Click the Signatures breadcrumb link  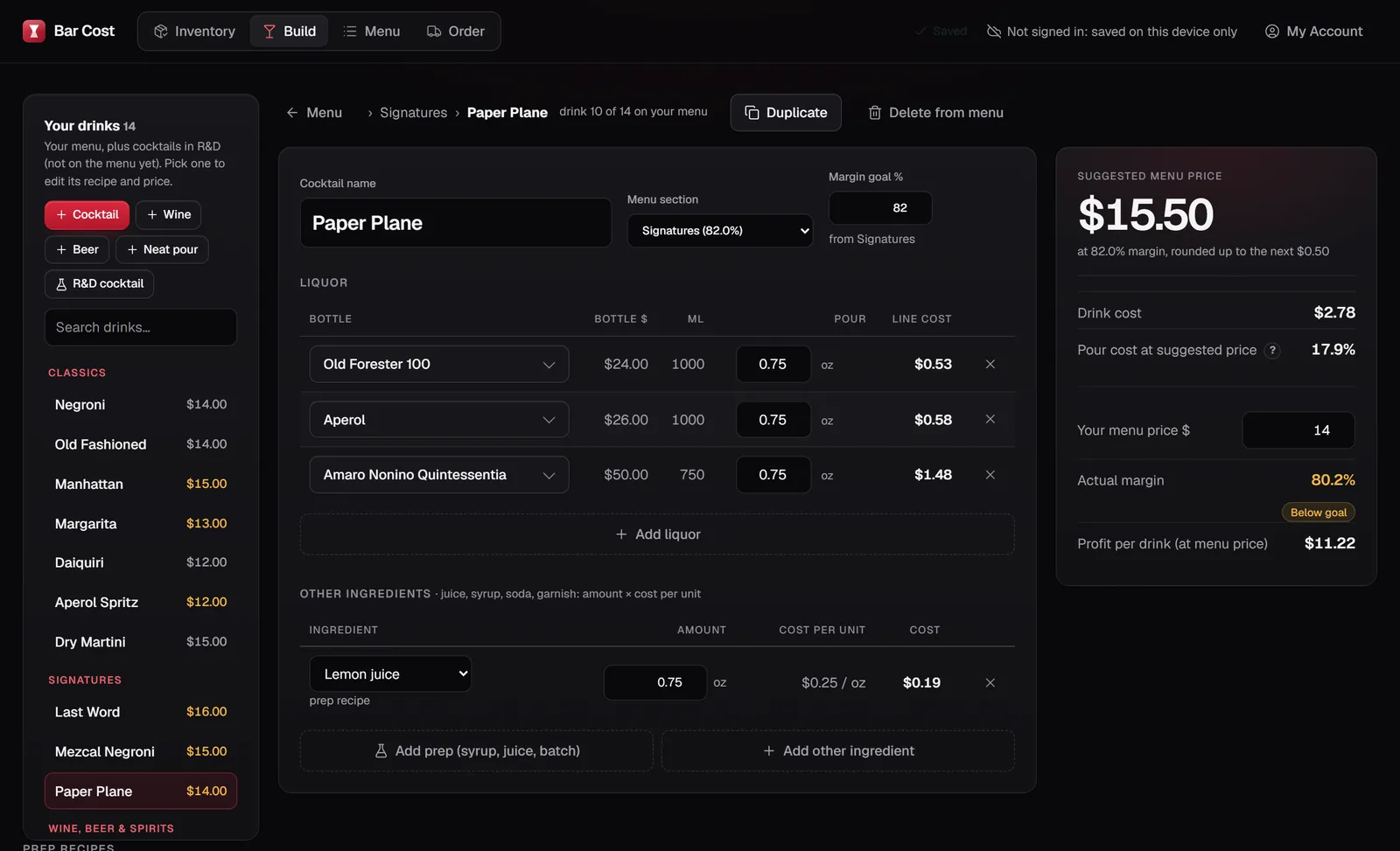[x=413, y=113]
